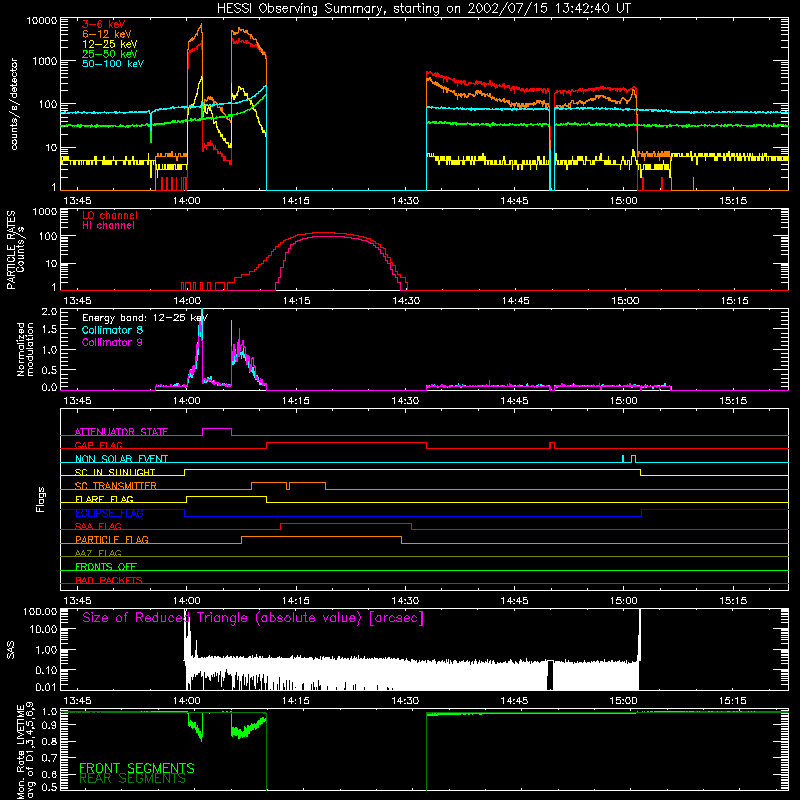Select the 3-6 keV legend label

tap(104, 24)
